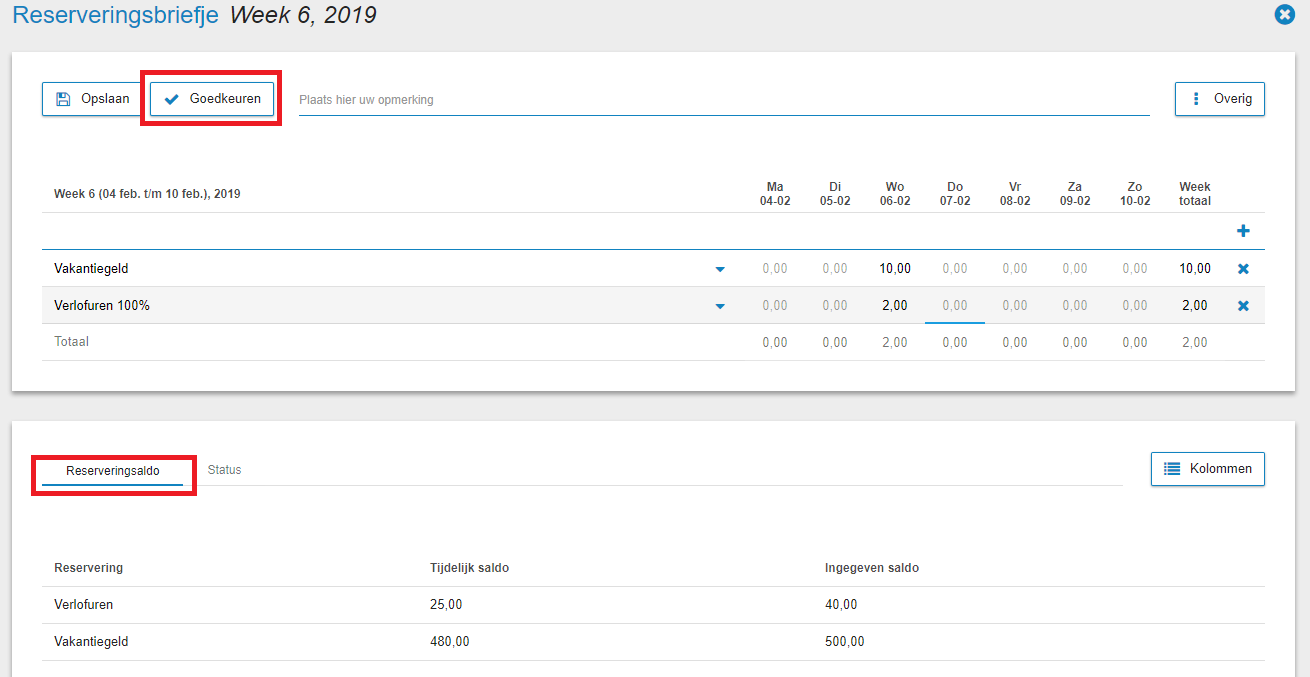Select Verlofuren 100% Sunday hours field
Screen dimensions: 1310x677
pos(1135,306)
